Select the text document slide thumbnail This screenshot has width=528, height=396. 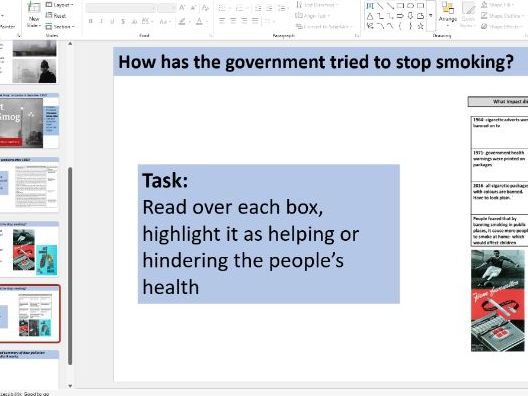pos(29,185)
